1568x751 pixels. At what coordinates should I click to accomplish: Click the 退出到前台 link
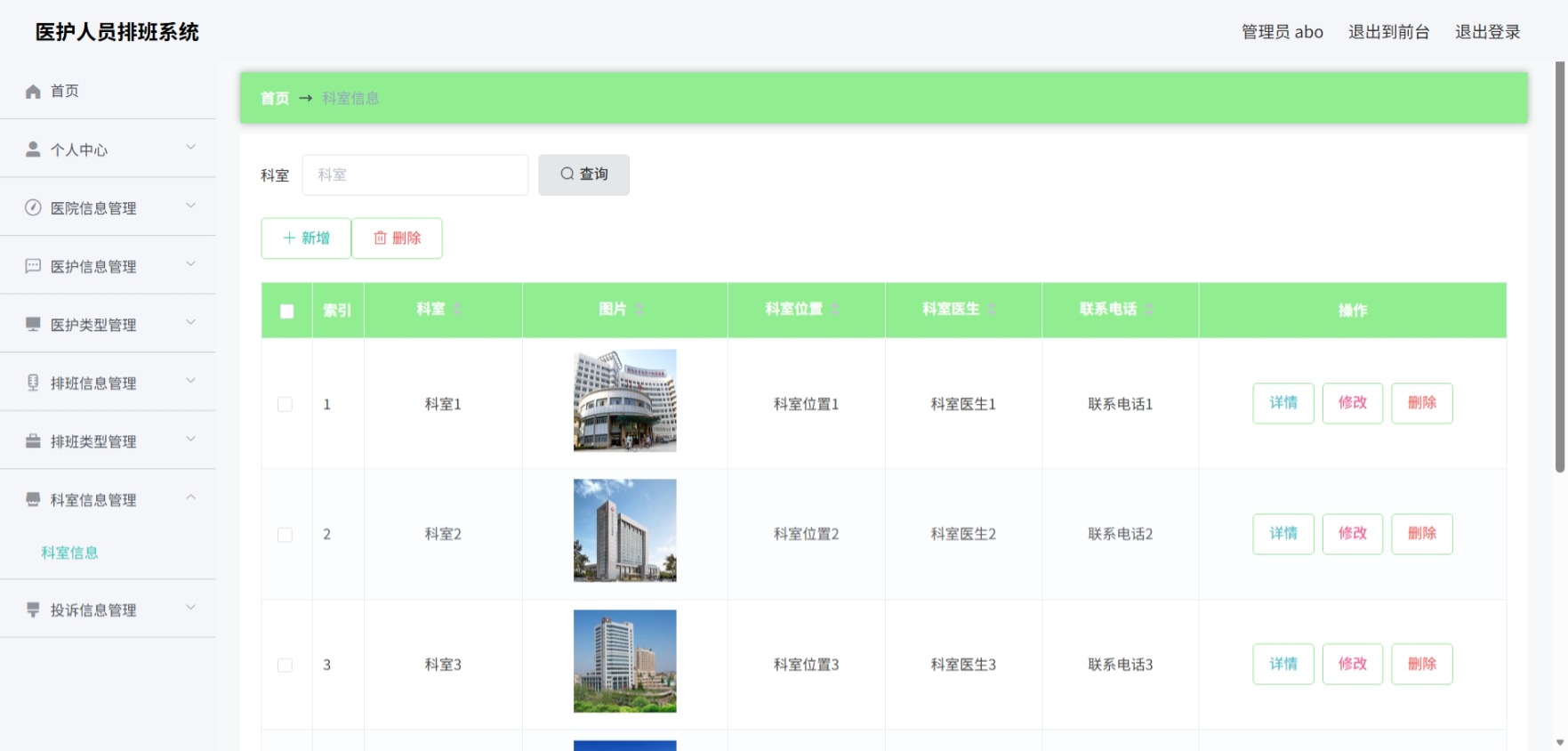[x=1388, y=32]
